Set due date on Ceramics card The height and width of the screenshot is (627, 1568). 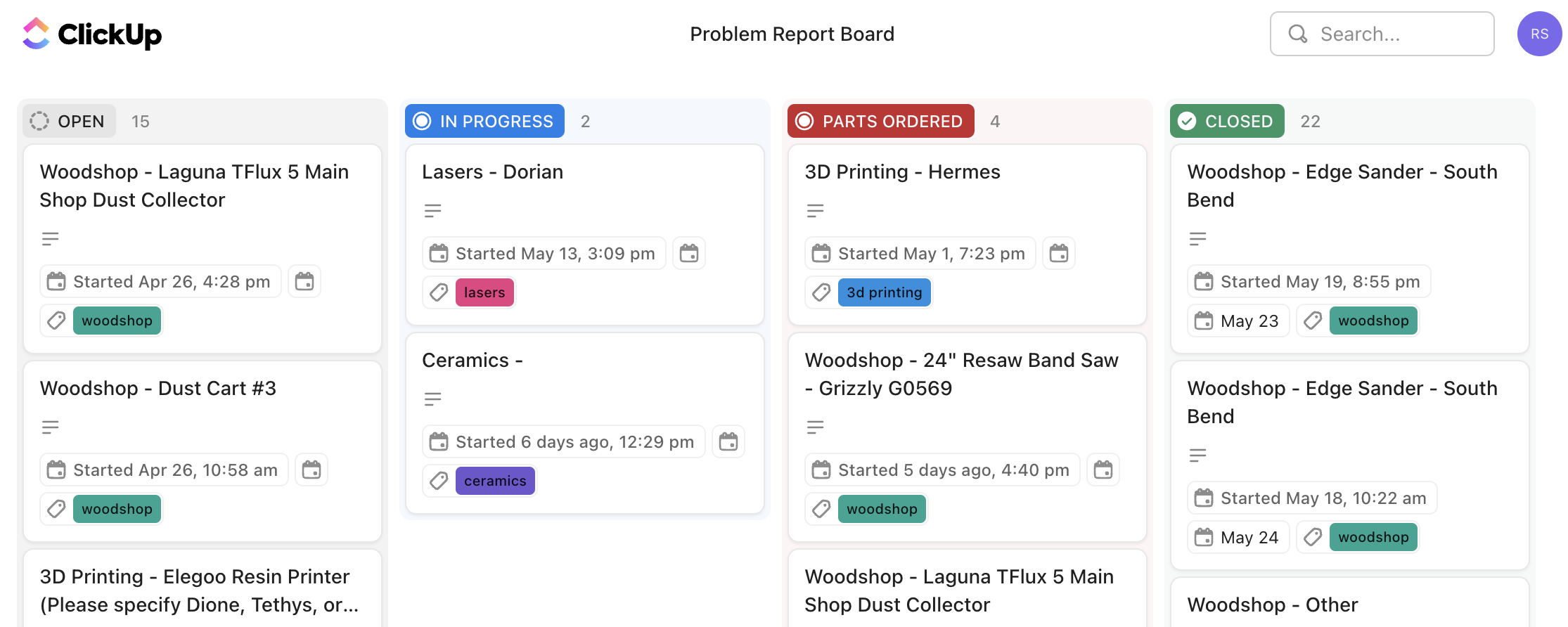pyautogui.click(x=728, y=441)
